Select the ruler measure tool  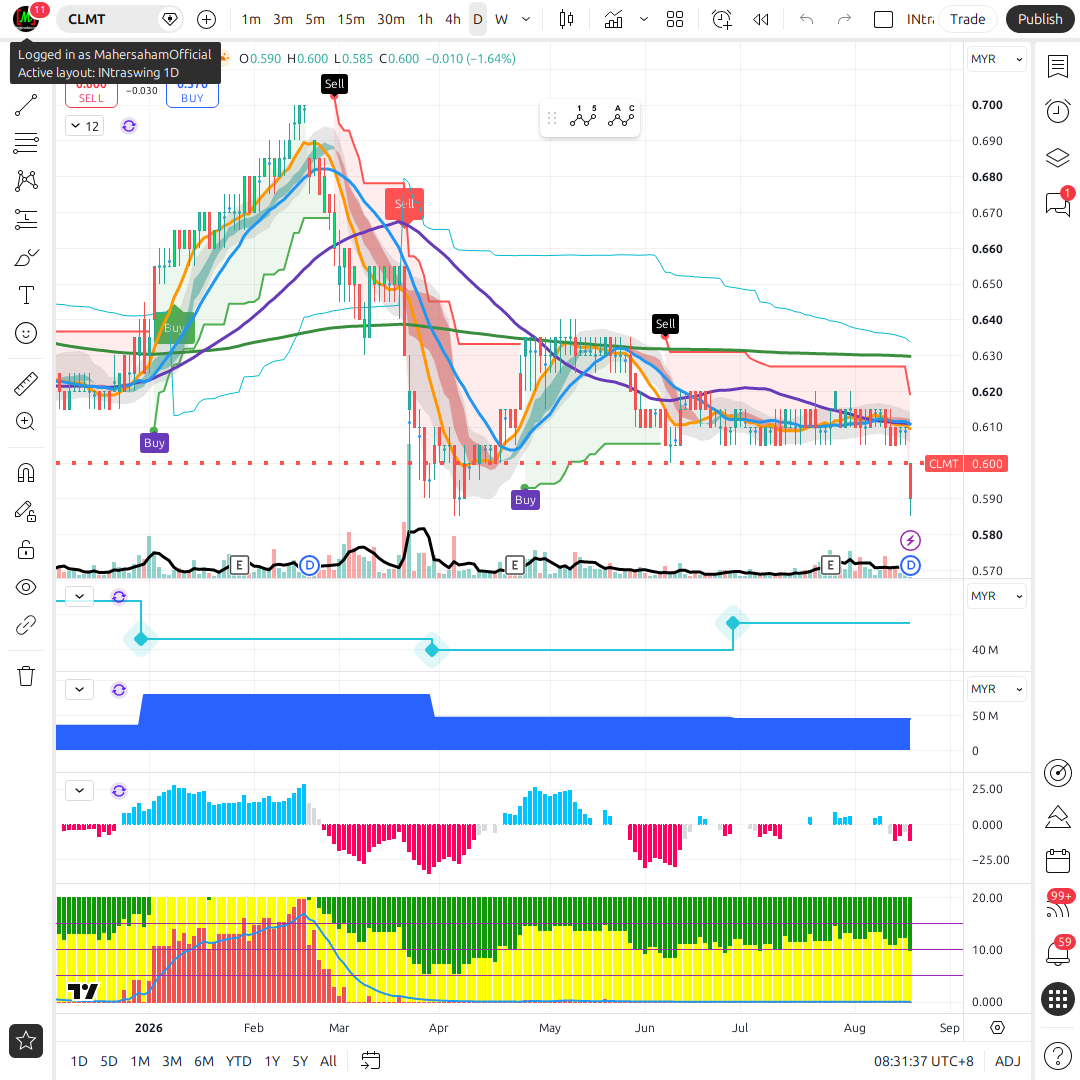coord(26,384)
